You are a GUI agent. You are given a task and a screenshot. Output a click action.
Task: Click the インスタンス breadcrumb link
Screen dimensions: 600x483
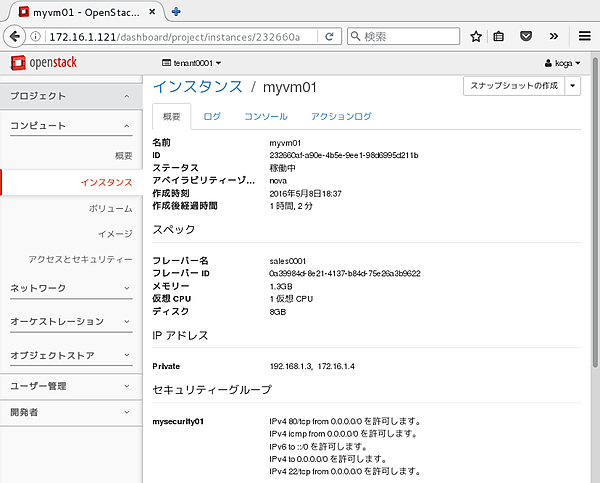tap(197, 88)
